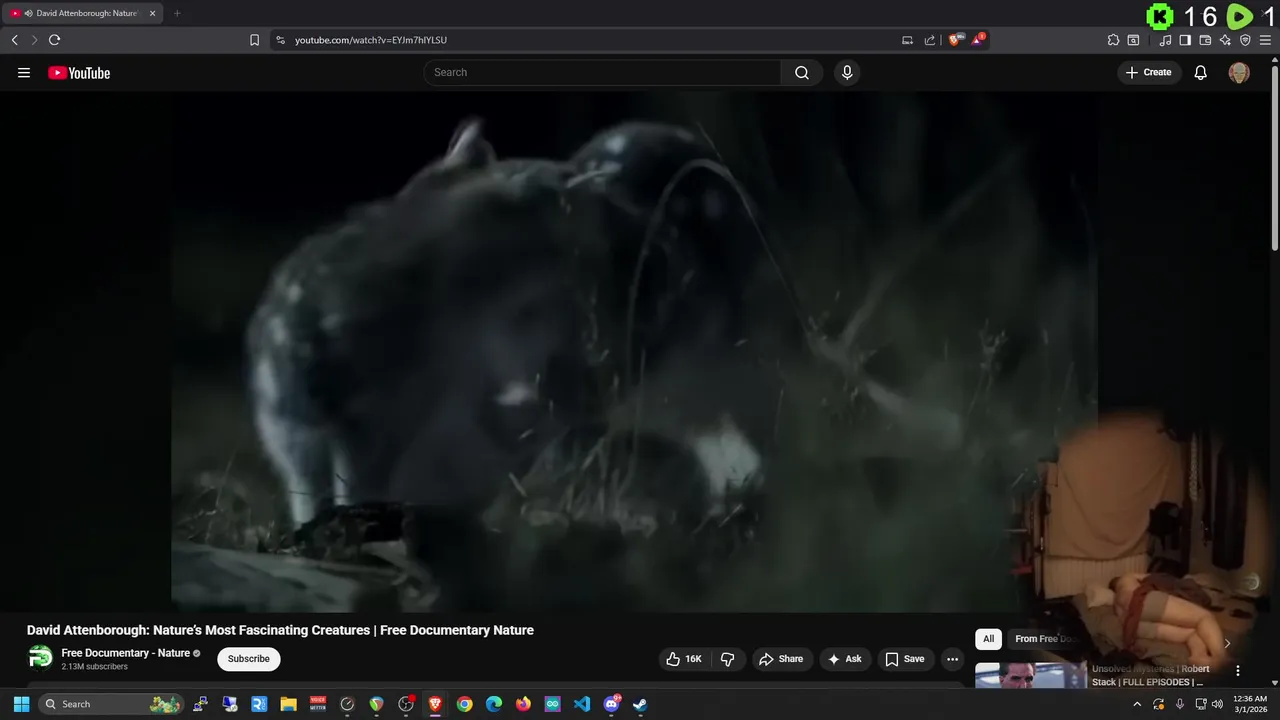View site information left of the URL
The width and height of the screenshot is (1280, 720).
[x=280, y=40]
